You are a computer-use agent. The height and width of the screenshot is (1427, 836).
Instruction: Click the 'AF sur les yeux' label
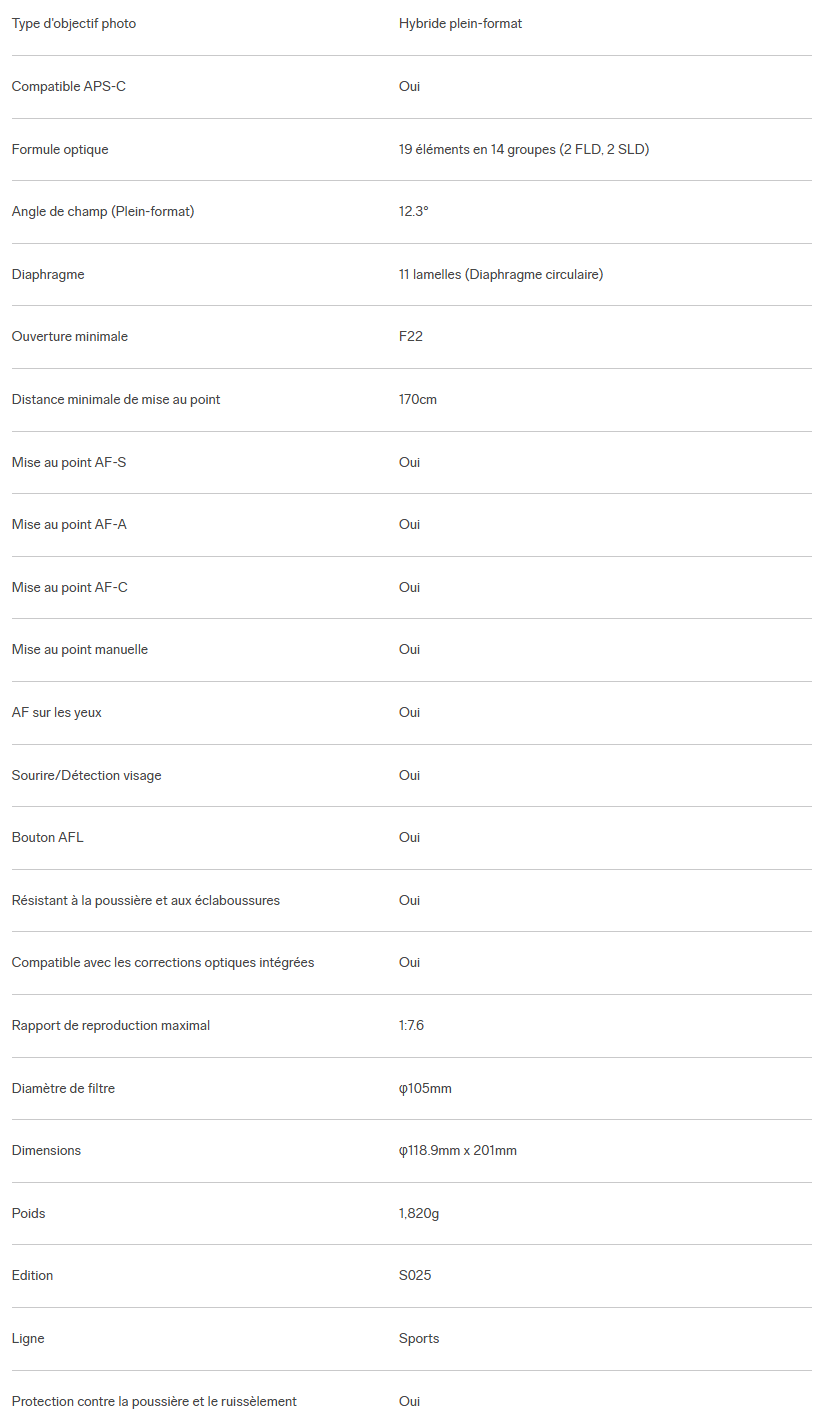[57, 712]
